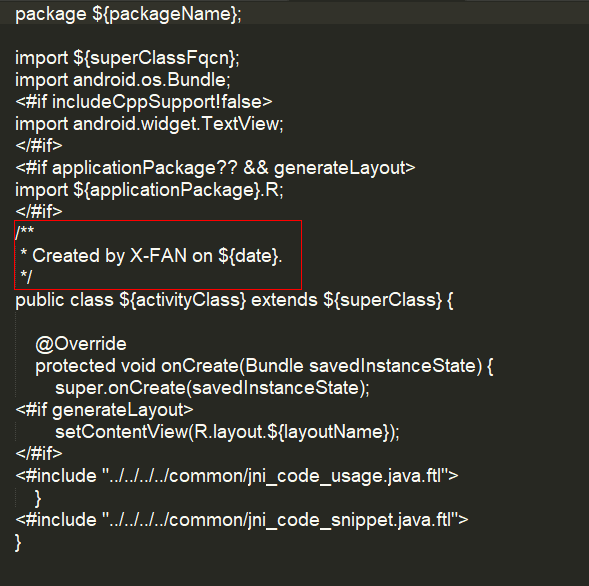589x586 pixels.
Task: Click the import ${applicationPackage}.R line
Action: tap(149, 190)
